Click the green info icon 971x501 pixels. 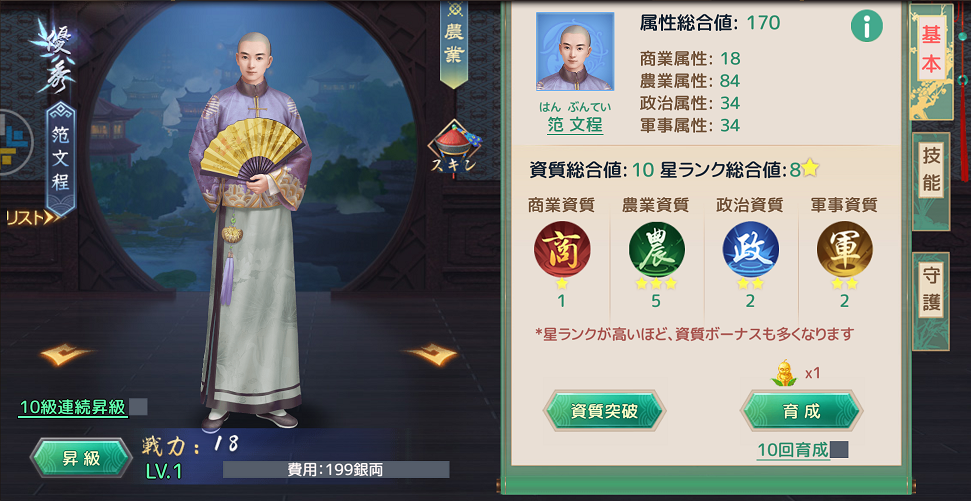pos(866,26)
